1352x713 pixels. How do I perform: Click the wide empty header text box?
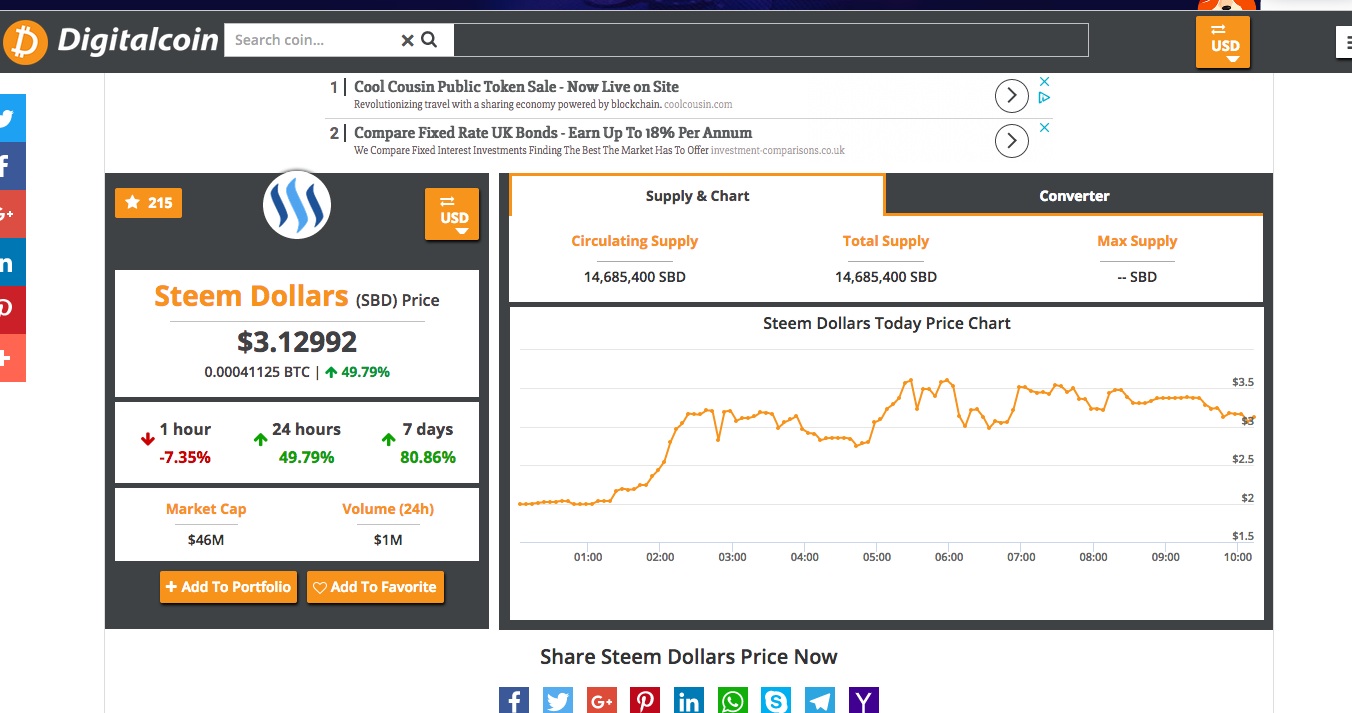pos(771,40)
